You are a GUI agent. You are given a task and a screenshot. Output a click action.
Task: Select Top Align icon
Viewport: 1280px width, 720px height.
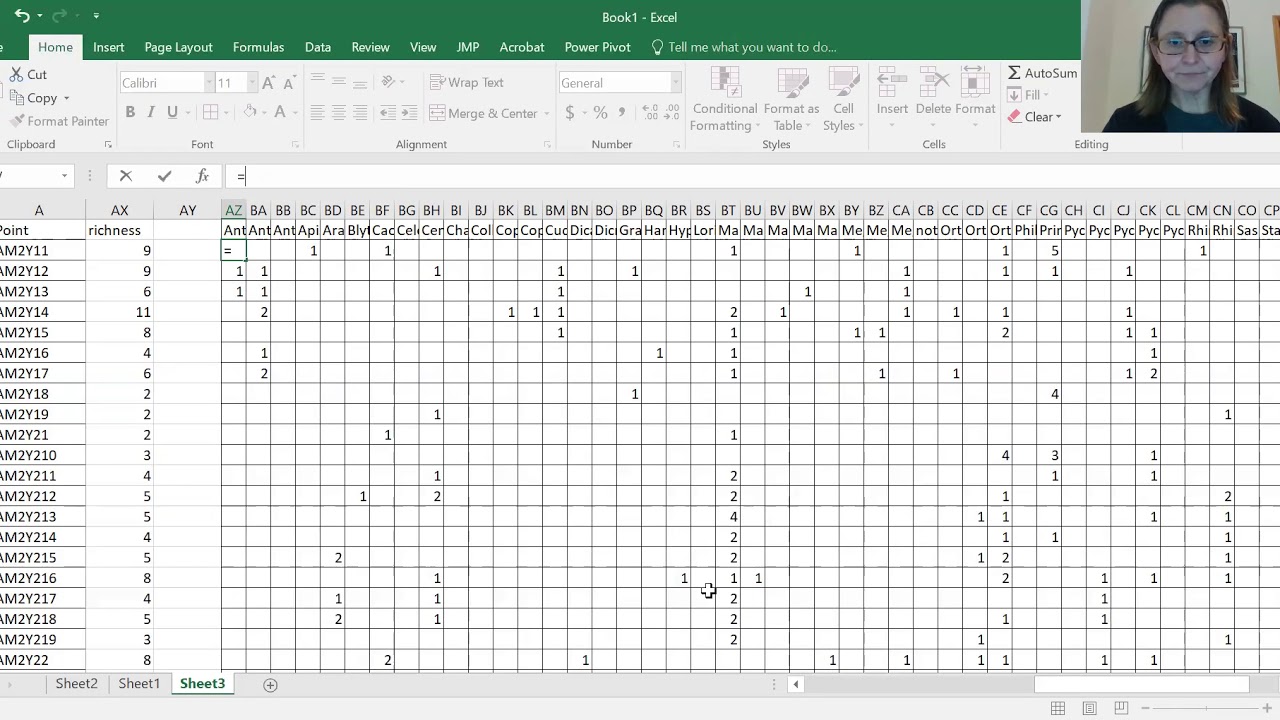pyautogui.click(x=317, y=82)
